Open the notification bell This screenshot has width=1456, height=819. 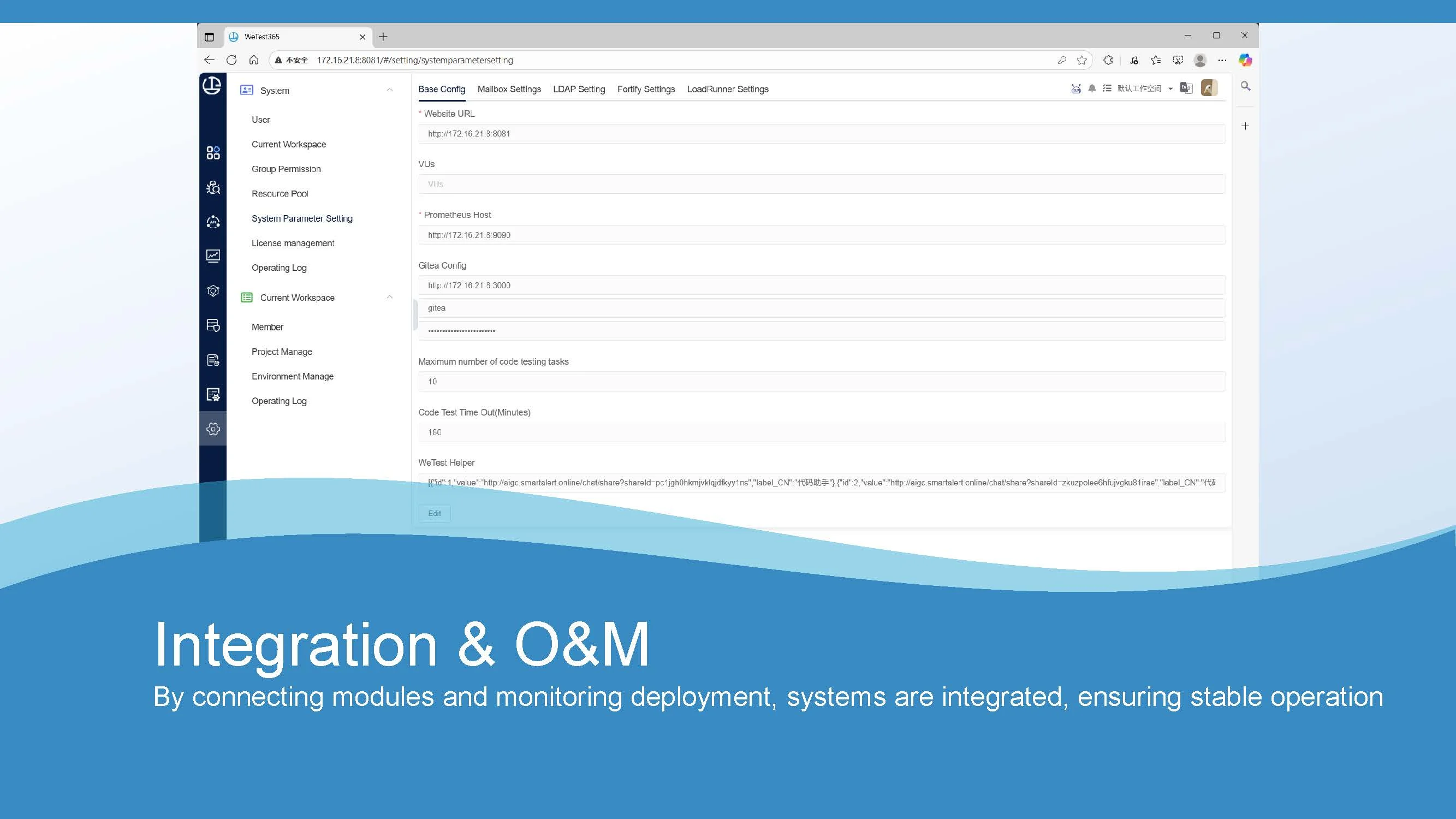click(x=1092, y=88)
